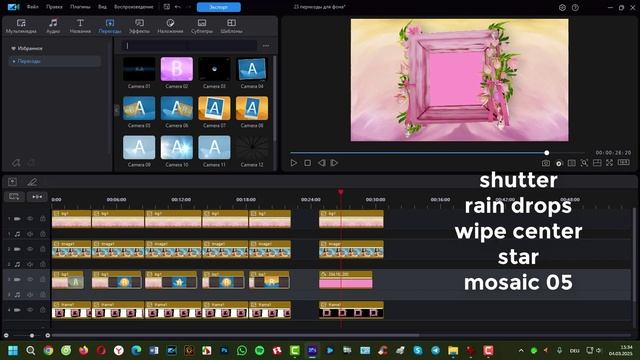Click the add track icon above timeline
Viewport: 640px width, 360px height.
[x=12, y=182]
